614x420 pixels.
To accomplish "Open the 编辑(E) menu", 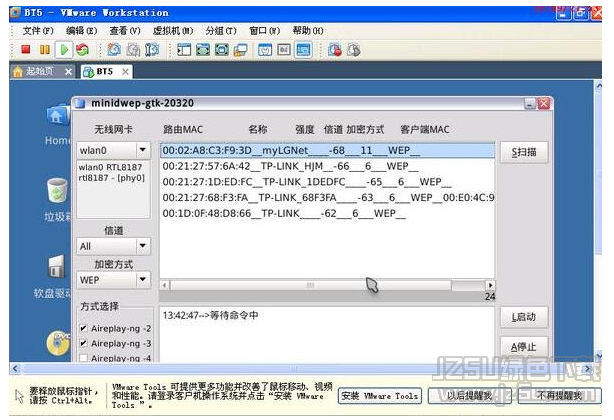I will click(x=81, y=31).
